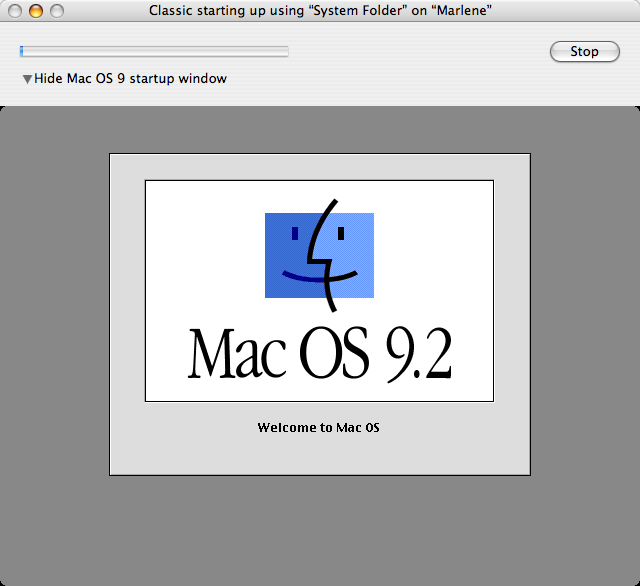Click the Classic startup progress bar
This screenshot has height=586, width=640.
pos(154,51)
